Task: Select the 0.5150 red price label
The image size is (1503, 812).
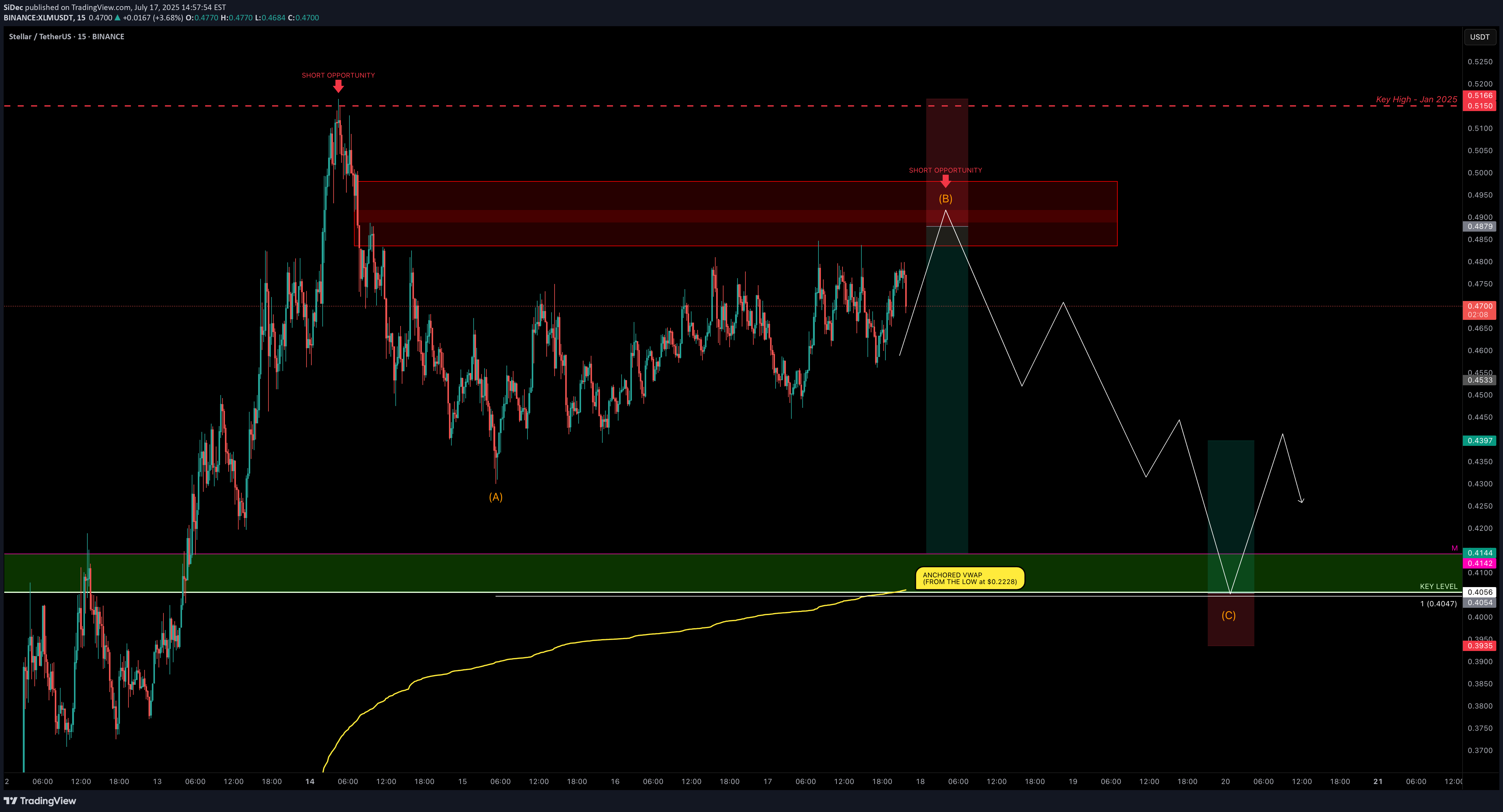Action: coord(1479,106)
